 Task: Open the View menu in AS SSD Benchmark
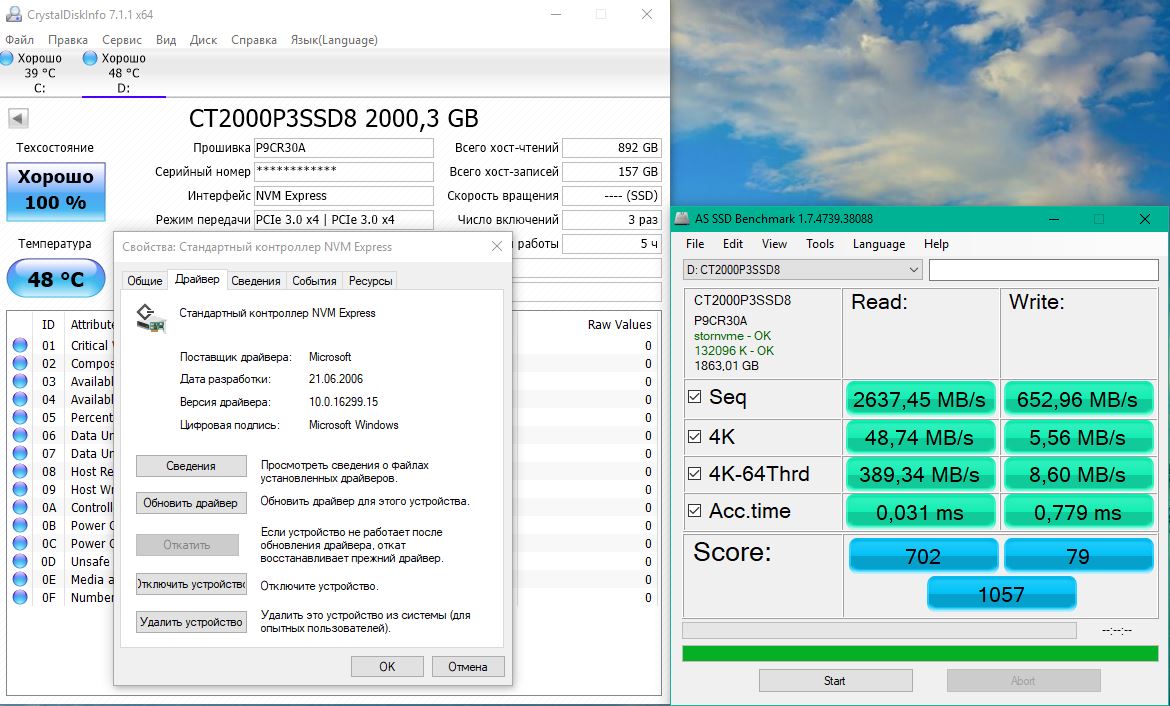(x=774, y=243)
